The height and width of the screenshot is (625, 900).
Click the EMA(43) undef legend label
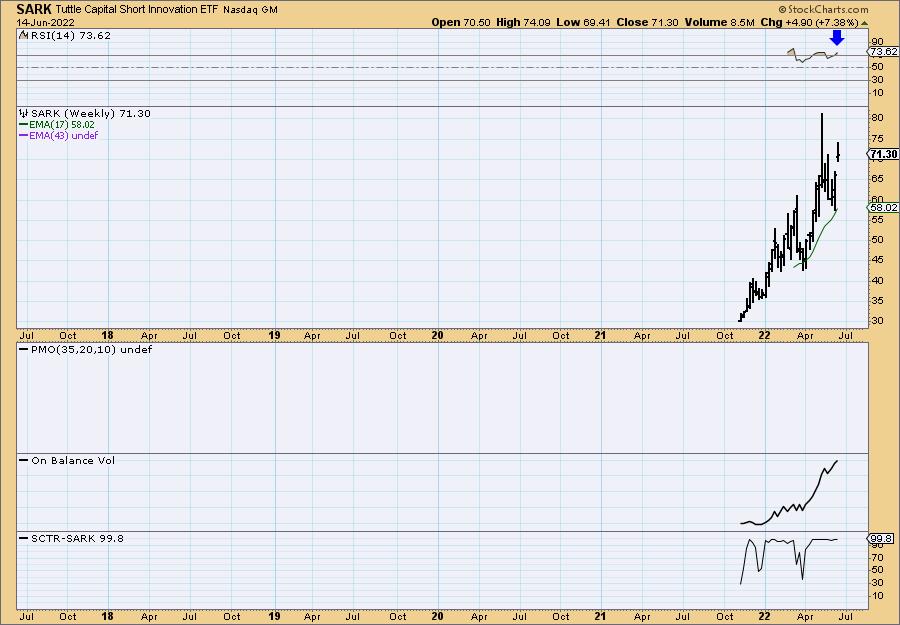click(64, 135)
